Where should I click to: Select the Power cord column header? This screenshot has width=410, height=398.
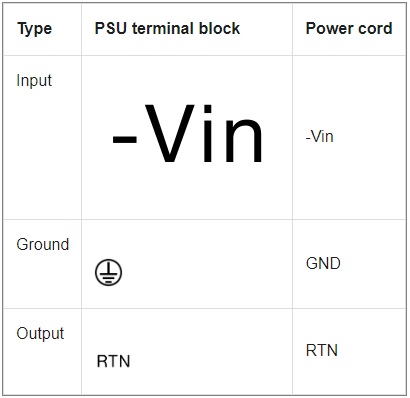pos(349,29)
